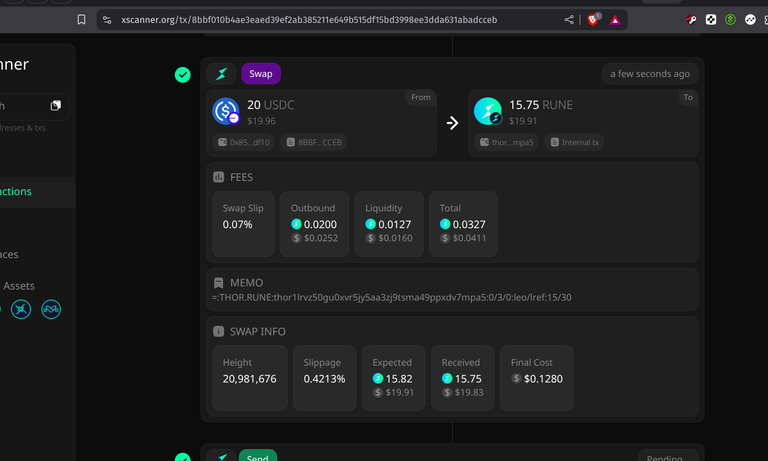Image resolution: width=768 pixels, height=461 pixels.
Task: Click the Liquidity fee 0.0127 value
Action: 395,224
